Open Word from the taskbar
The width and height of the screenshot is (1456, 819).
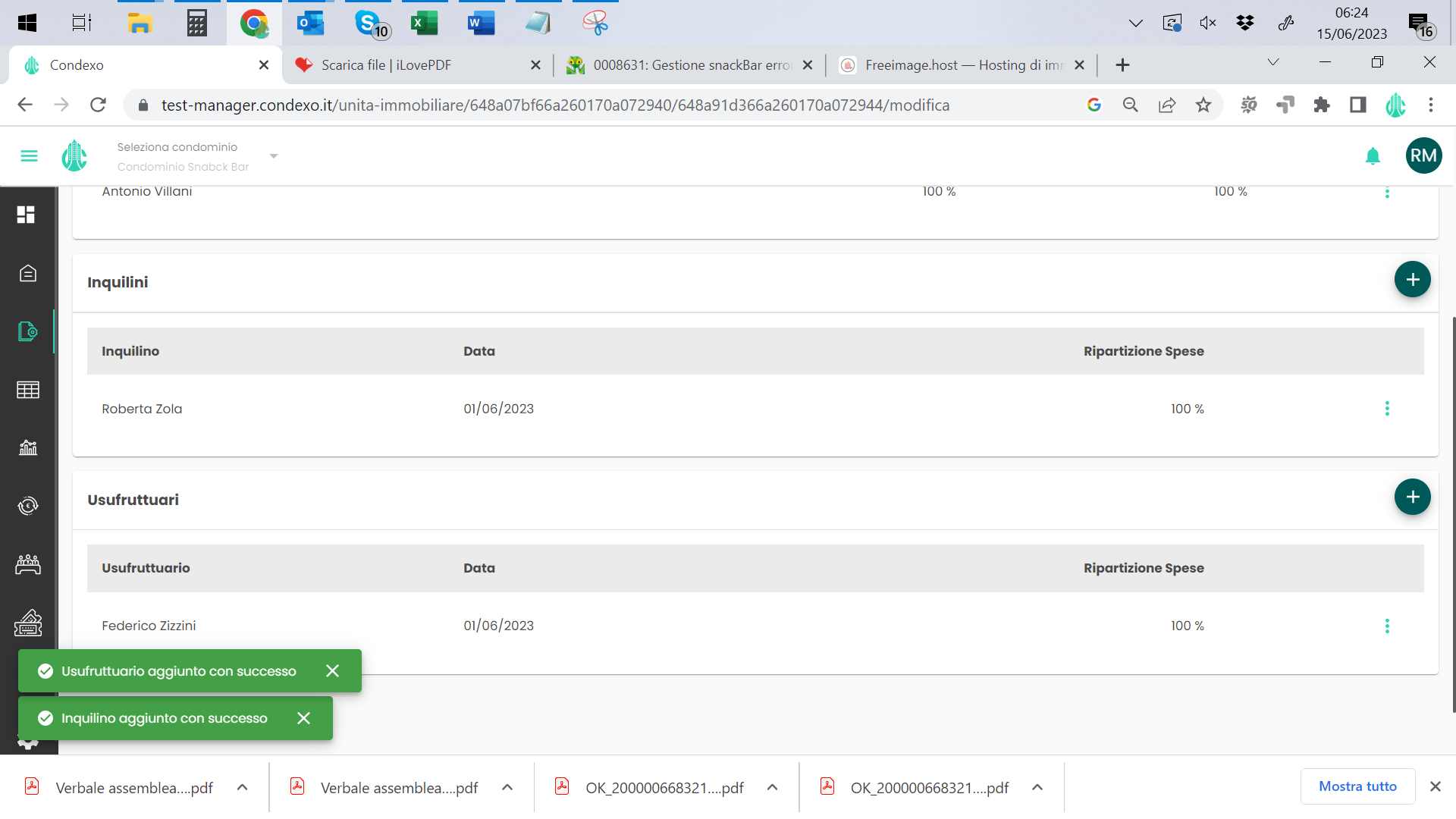pos(481,23)
